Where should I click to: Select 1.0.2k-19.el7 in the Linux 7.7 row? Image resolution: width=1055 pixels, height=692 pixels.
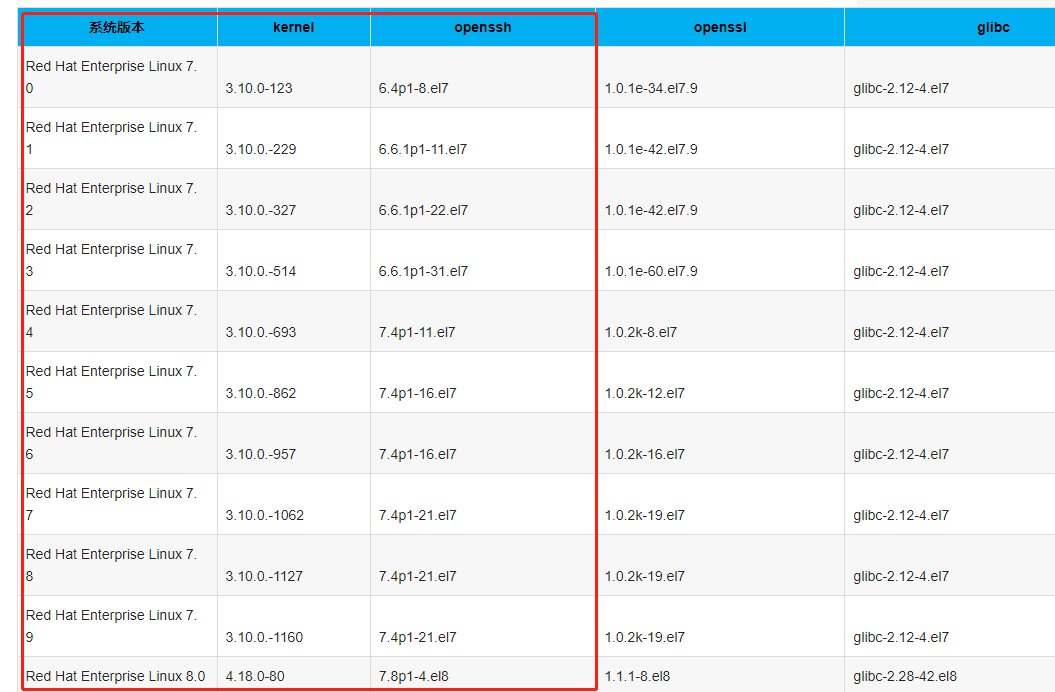(x=645, y=516)
